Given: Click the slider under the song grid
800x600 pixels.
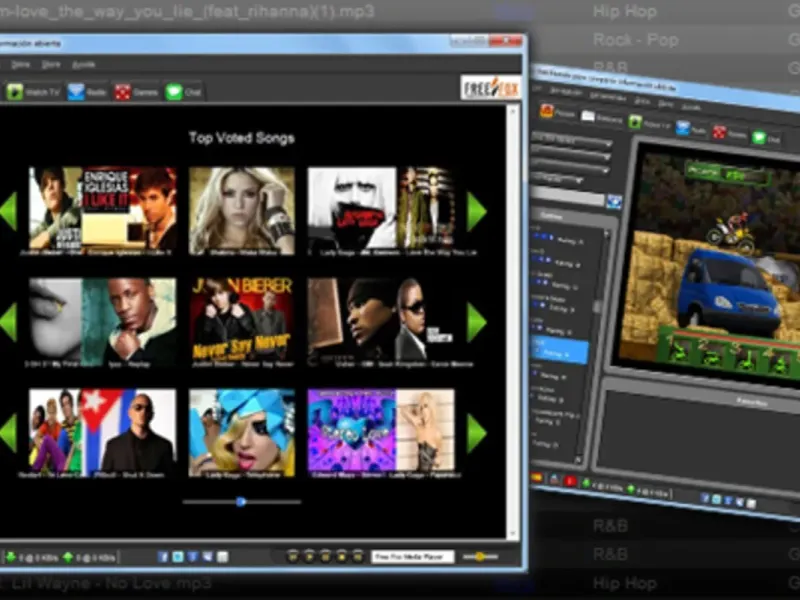Looking at the screenshot, I should click(x=242, y=502).
